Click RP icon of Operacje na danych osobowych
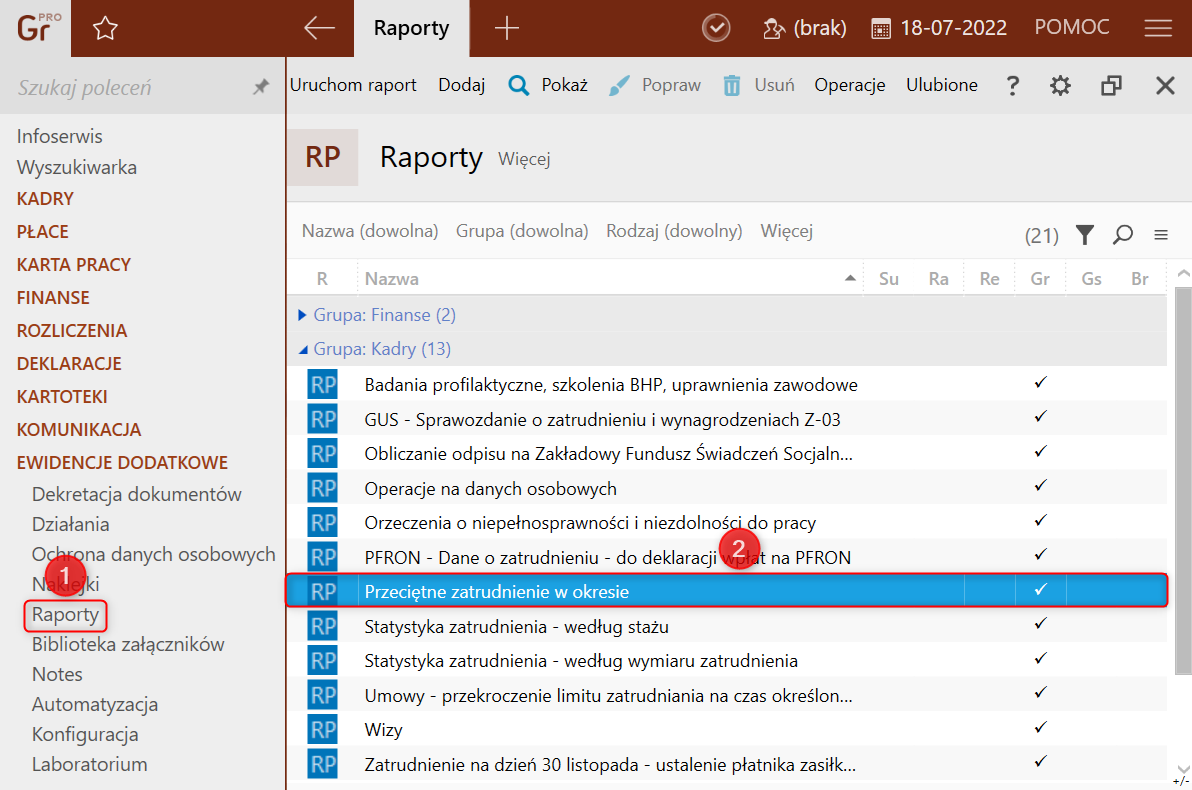Image resolution: width=1192 pixels, height=790 pixels. (x=322, y=488)
